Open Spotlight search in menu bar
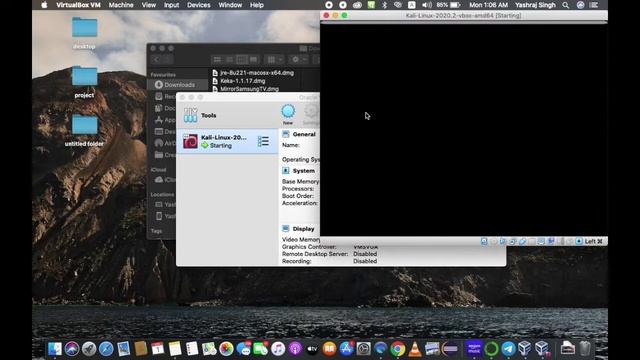 tap(565, 5)
